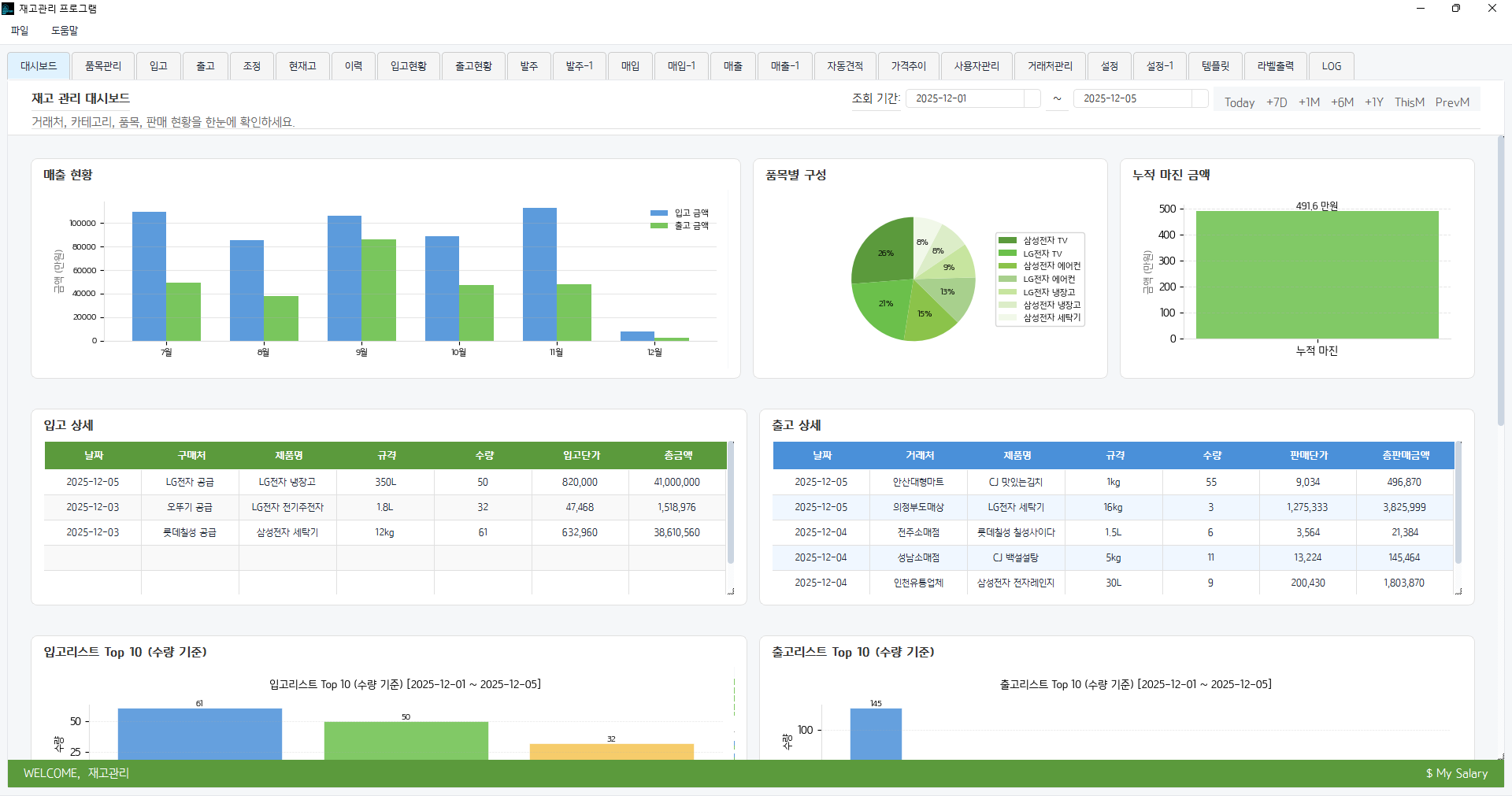Open the 도움말 menu

pos(65,31)
